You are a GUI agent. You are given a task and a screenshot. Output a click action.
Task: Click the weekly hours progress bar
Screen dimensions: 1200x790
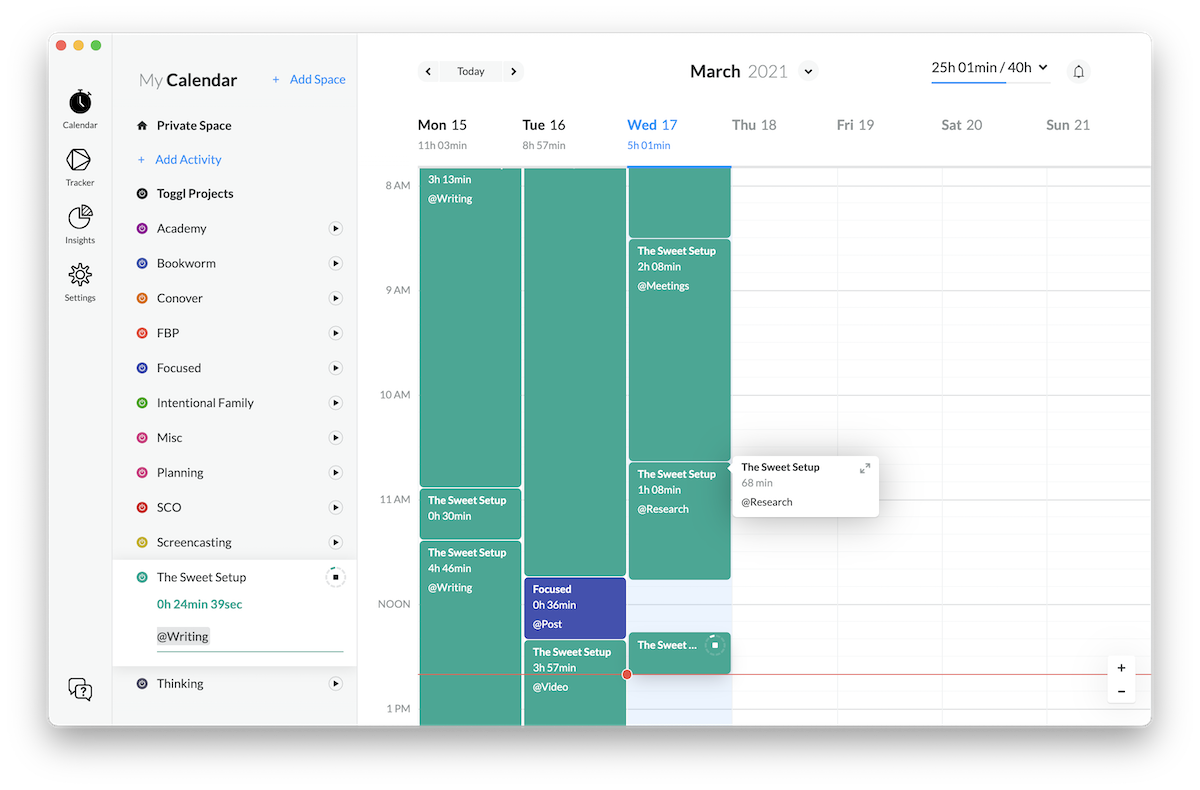[990, 82]
